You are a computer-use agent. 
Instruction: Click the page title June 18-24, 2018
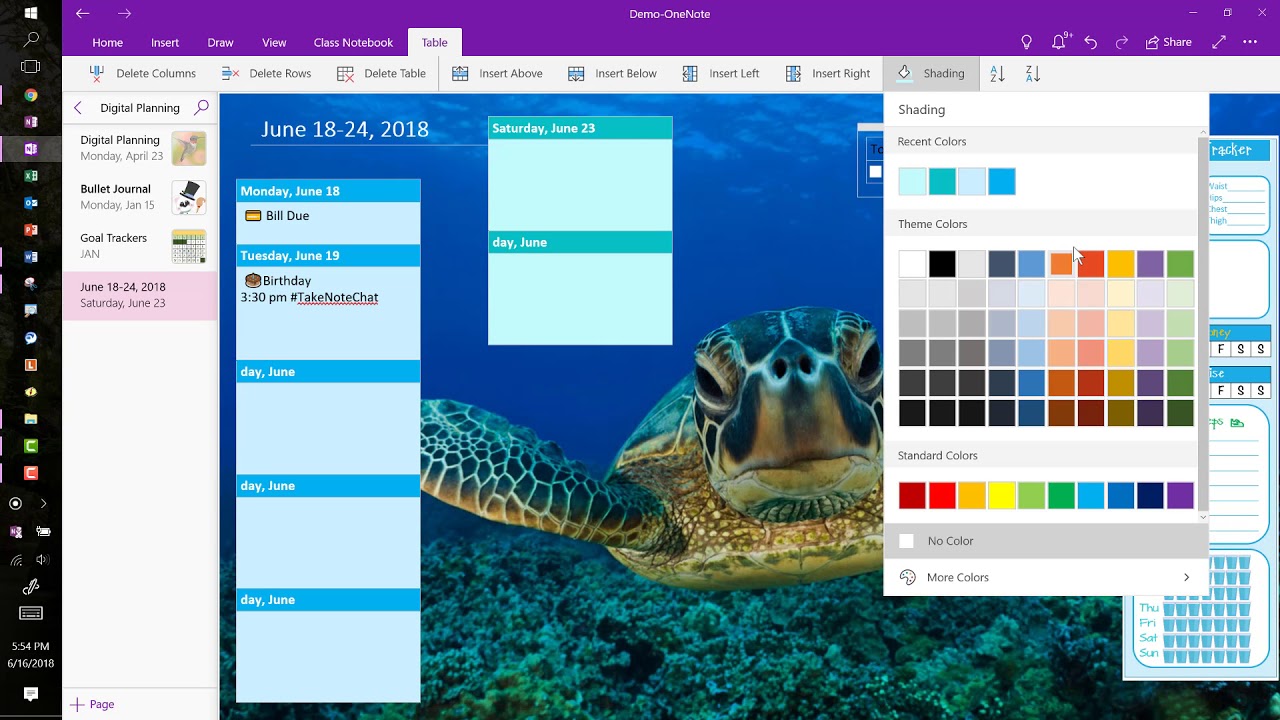tap(345, 129)
